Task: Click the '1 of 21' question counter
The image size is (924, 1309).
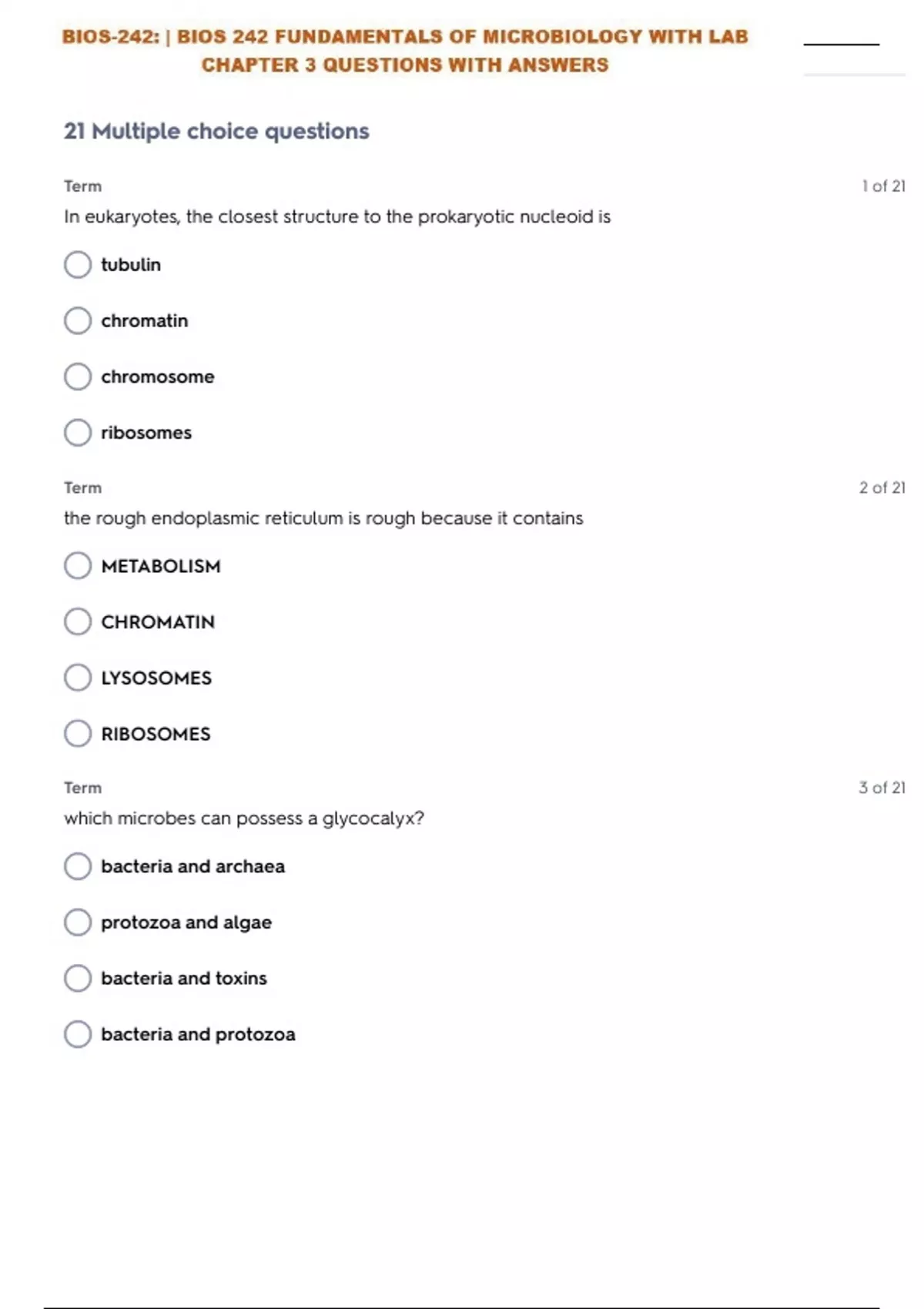Action: click(x=883, y=186)
